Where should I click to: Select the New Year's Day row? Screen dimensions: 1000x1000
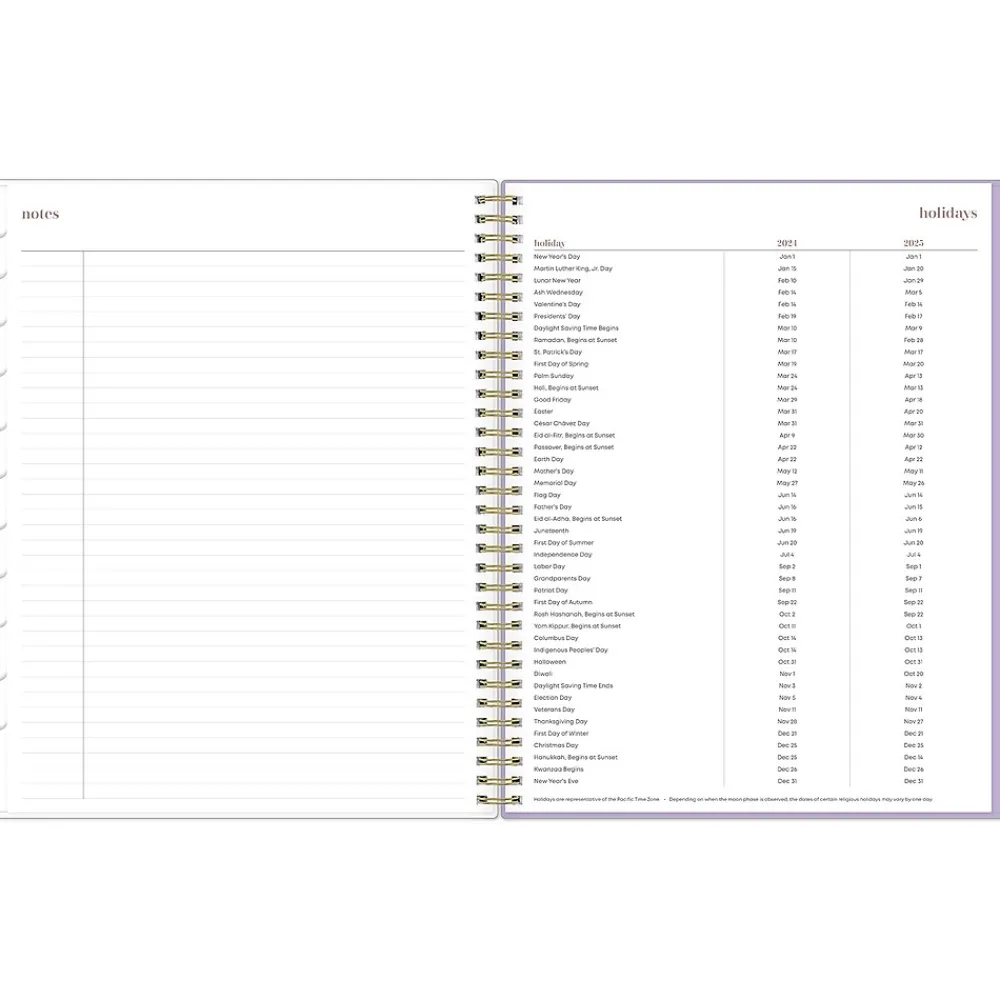557,257
